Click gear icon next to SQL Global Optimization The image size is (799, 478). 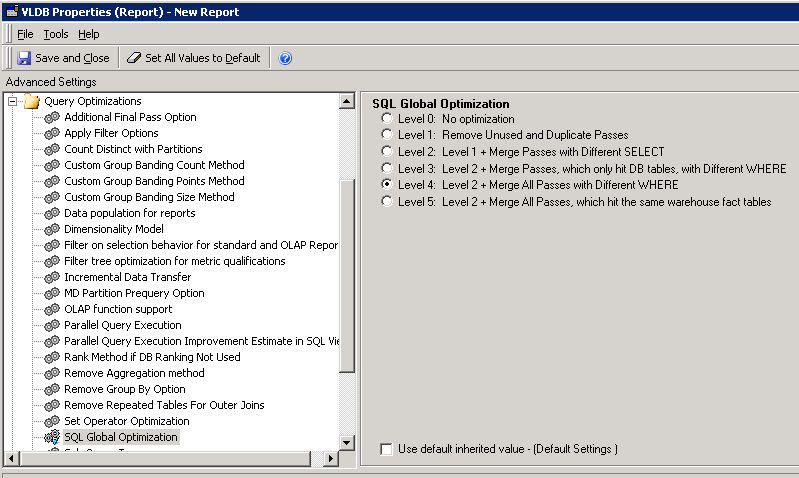point(53,437)
